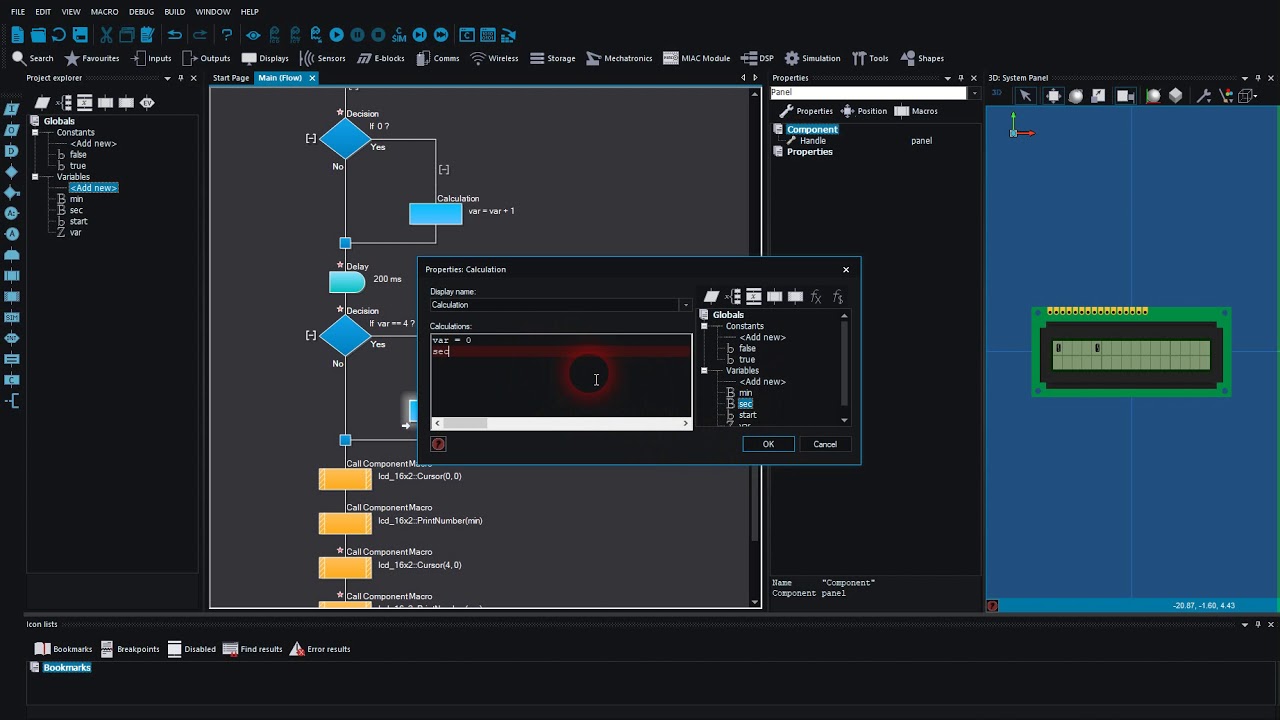This screenshot has height=720, width=1280.
Task: Collapse Constants node in dialog tree
Action: pyautogui.click(x=704, y=326)
